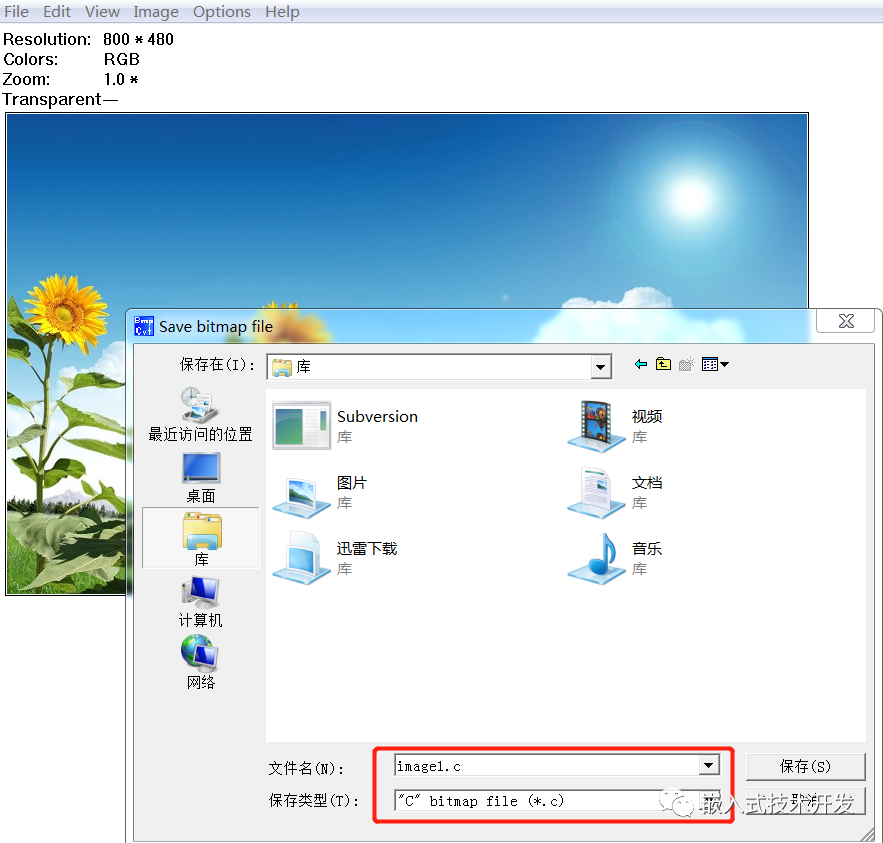Image resolution: width=883 pixels, height=843 pixels.
Task: Open the Subversion library
Action: (345, 425)
